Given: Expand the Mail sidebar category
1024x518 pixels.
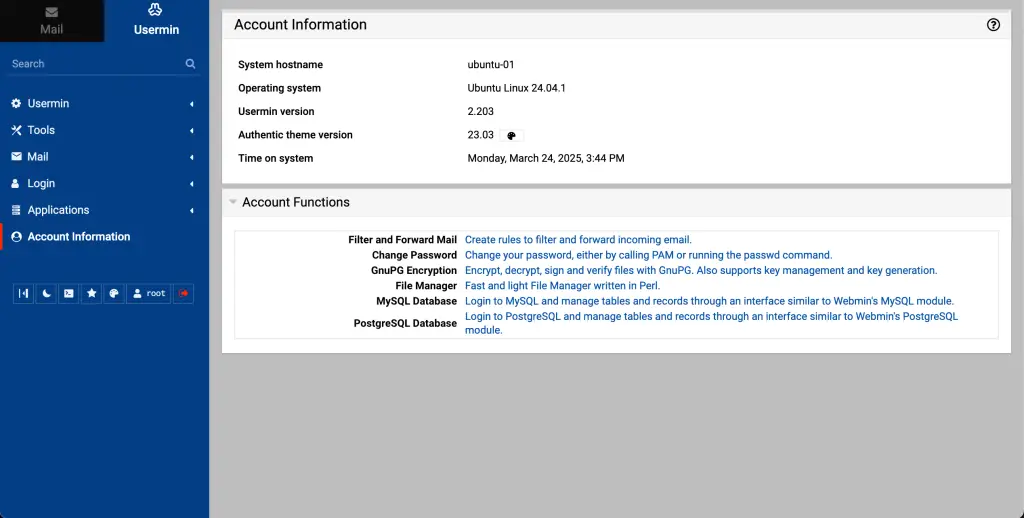Looking at the screenshot, I should (x=38, y=157).
